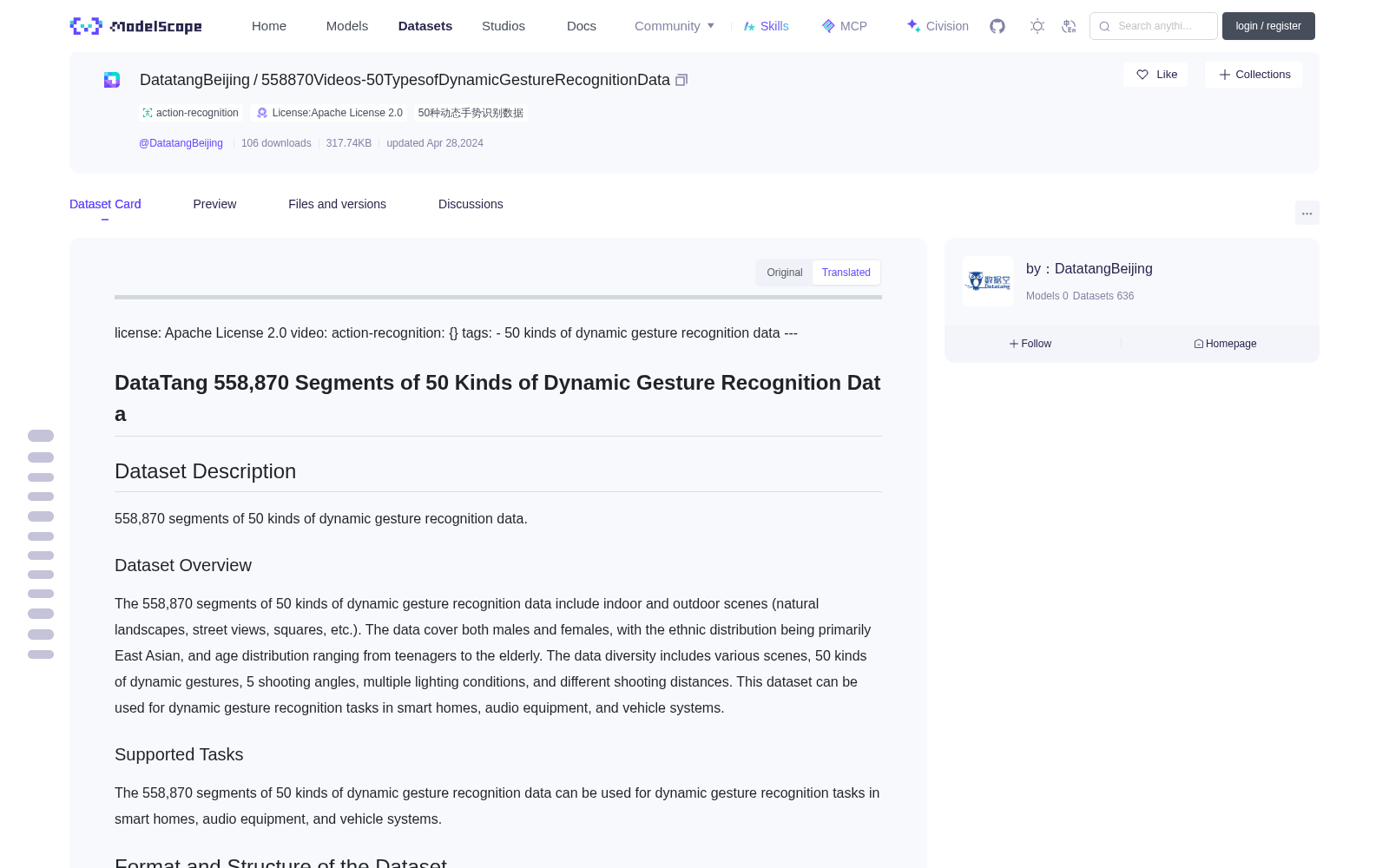The height and width of the screenshot is (868, 1389).
Task: Click the by: DatatangBeijing name
Action: (1089, 269)
